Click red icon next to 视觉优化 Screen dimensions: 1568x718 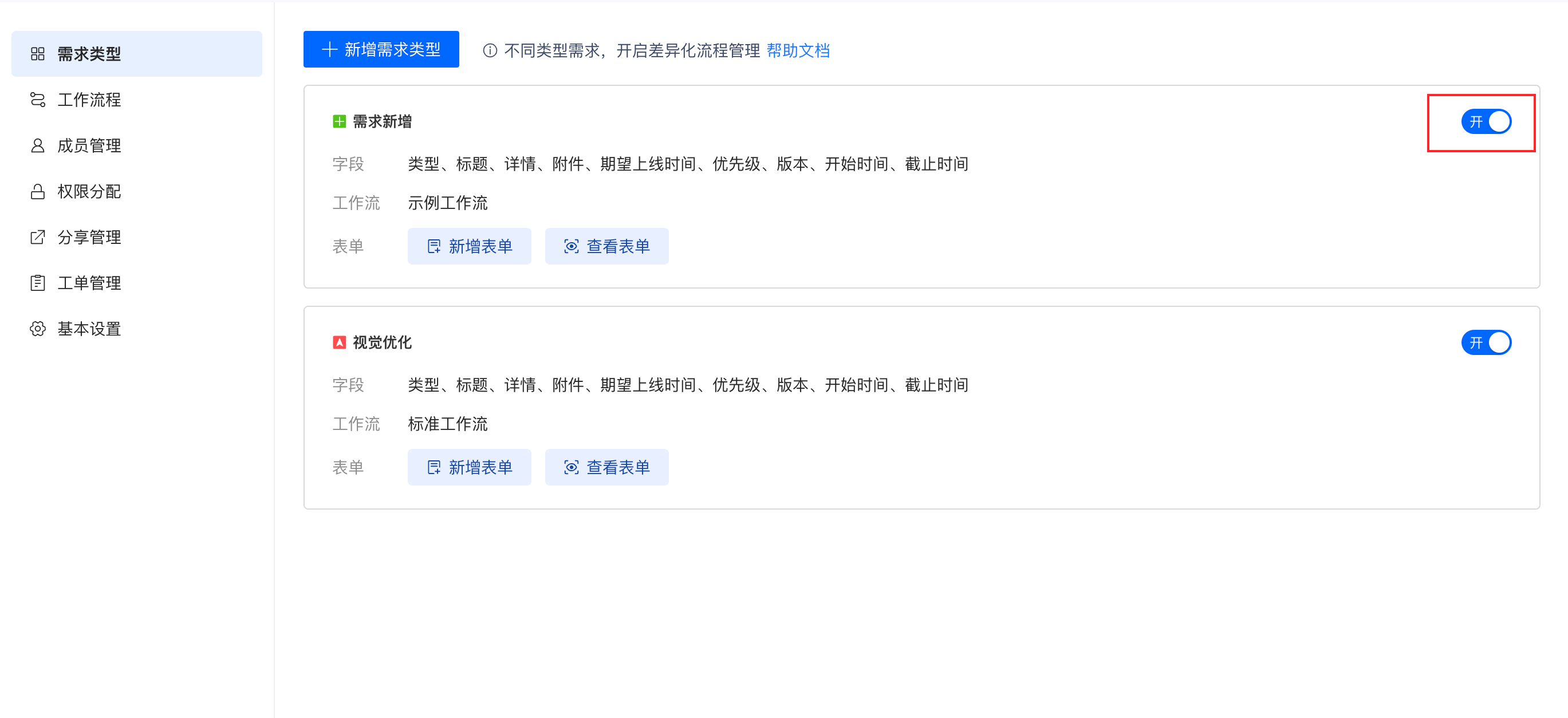(x=340, y=342)
